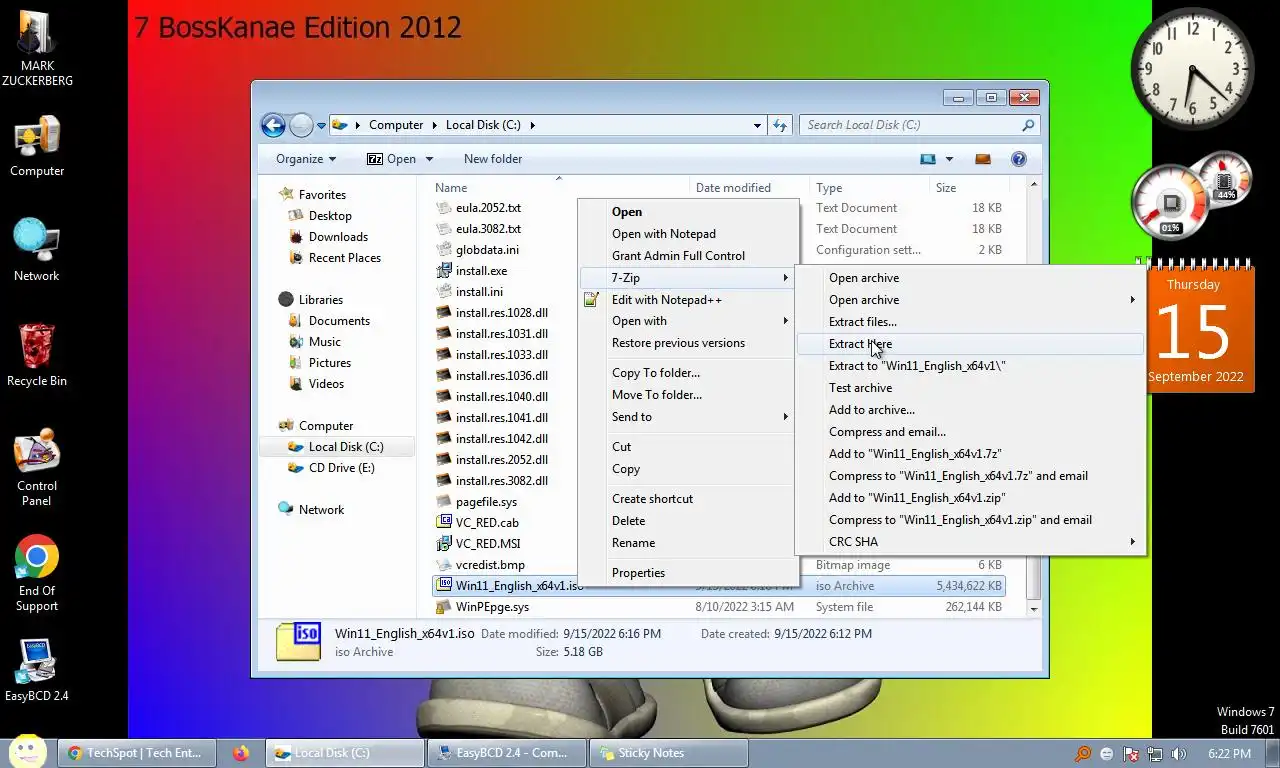Screen dimensions: 1280x768
Task: Choose Add to archive... entry
Action: click(x=970, y=410)
